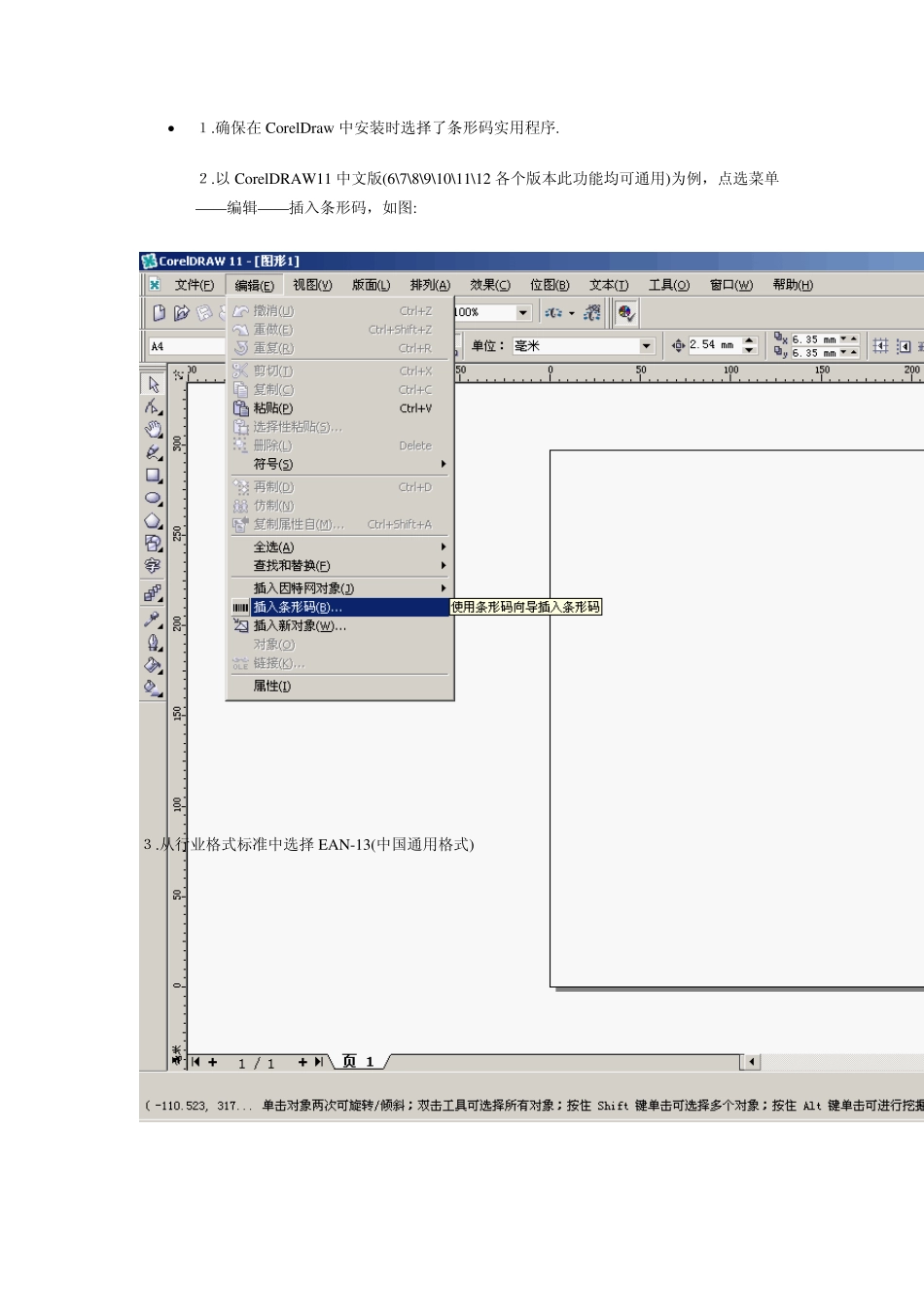Image resolution: width=924 pixels, height=1307 pixels.
Task: Open the 编辑(E) menu
Action: tap(254, 285)
